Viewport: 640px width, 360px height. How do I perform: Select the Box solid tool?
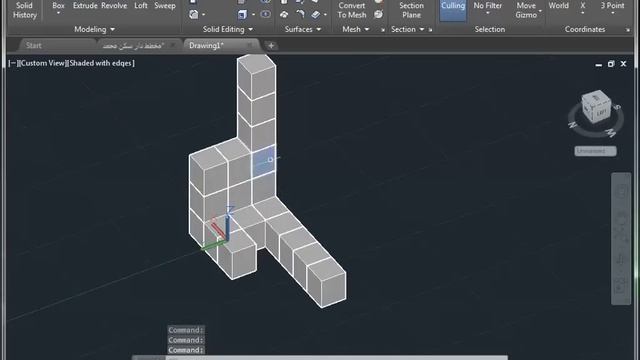click(58, 6)
